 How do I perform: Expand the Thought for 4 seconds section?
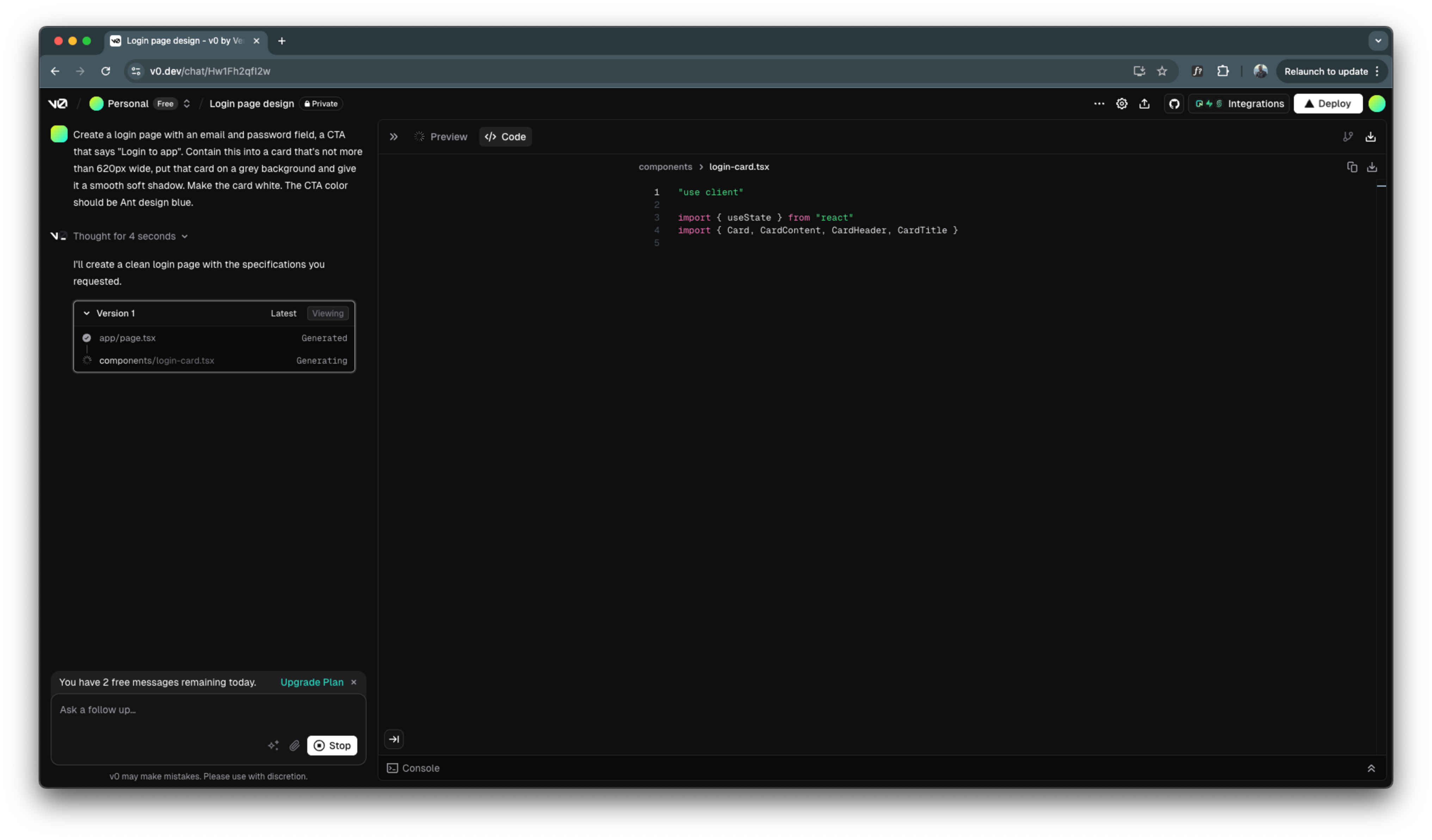(x=130, y=236)
